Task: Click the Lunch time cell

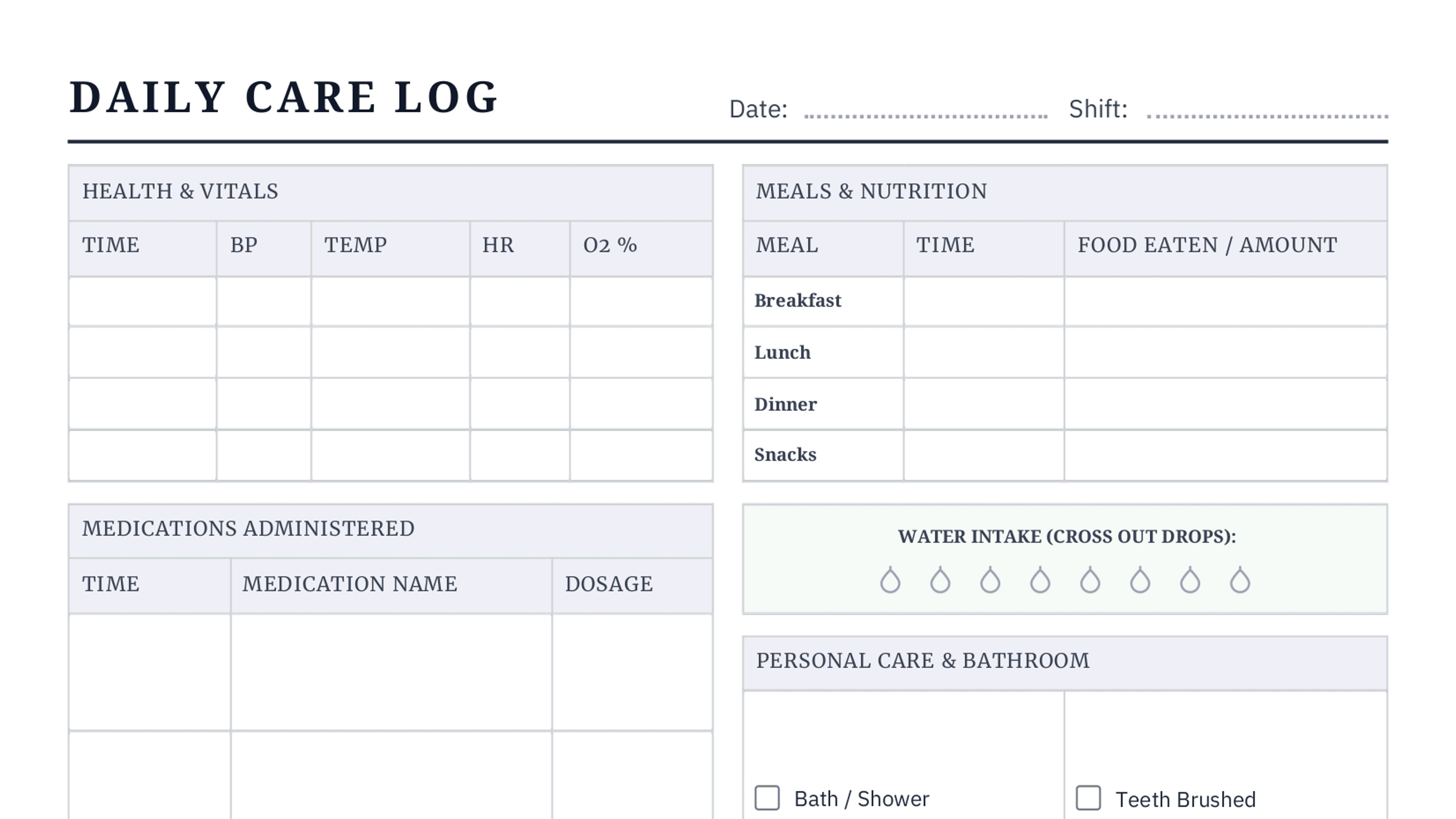Action: 984,353
